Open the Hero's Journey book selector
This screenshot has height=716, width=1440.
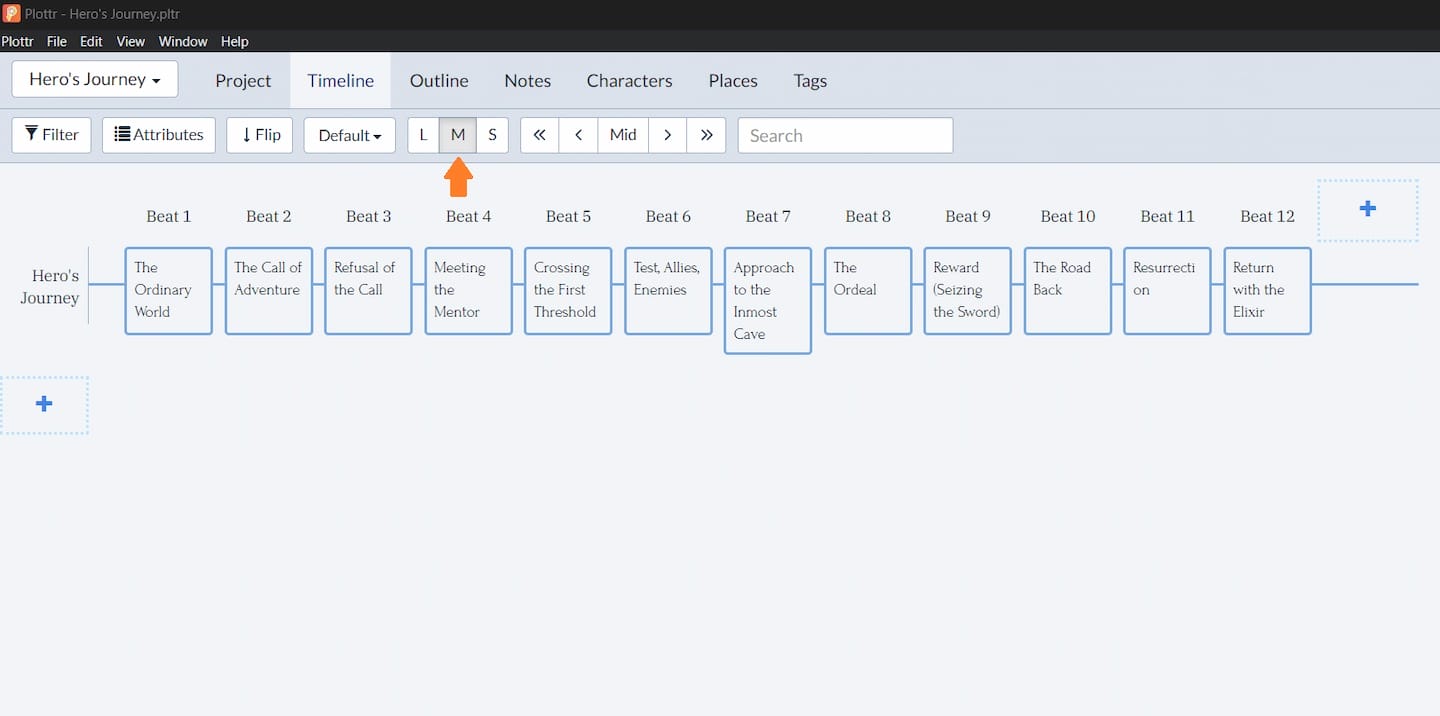tap(94, 79)
